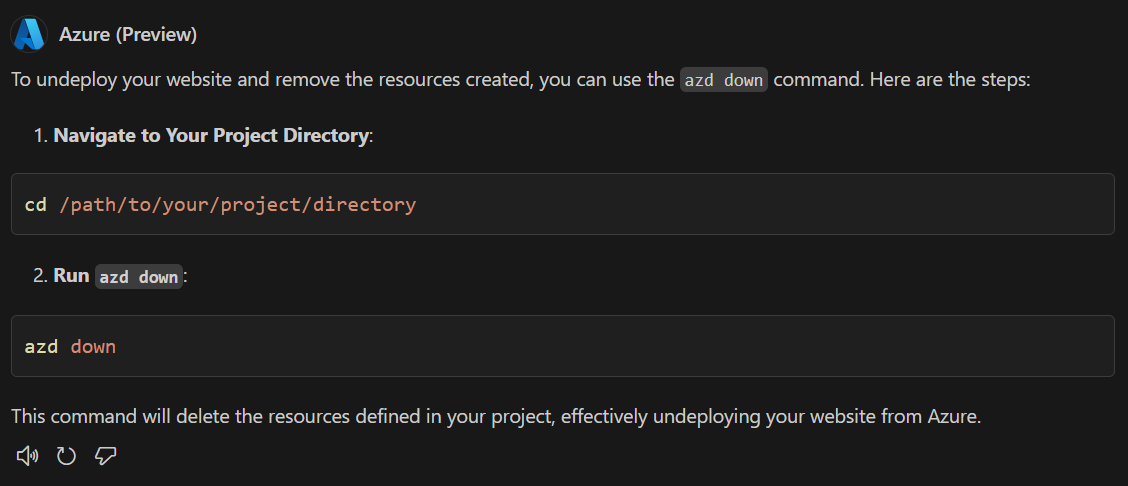Click the final paragraph about deleting resources

pos(496,416)
